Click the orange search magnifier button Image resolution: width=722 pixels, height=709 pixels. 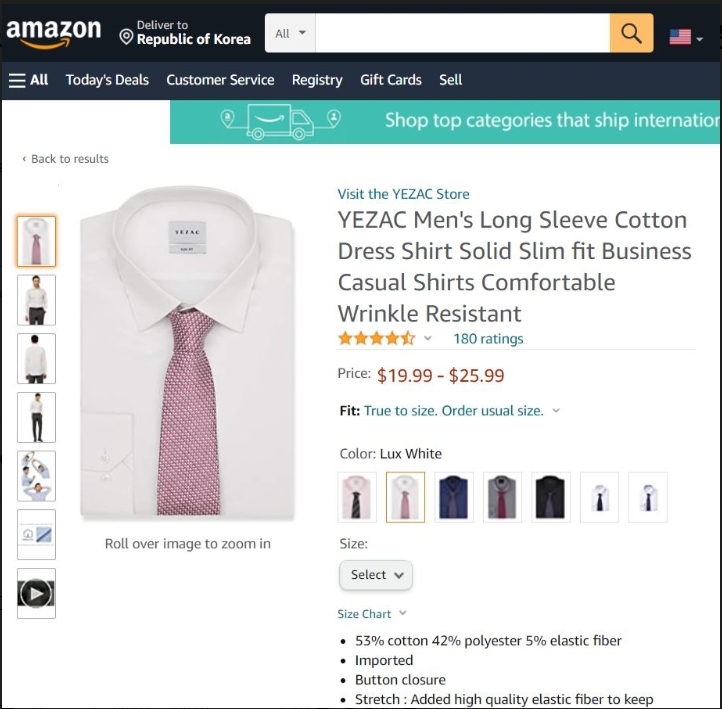point(631,34)
